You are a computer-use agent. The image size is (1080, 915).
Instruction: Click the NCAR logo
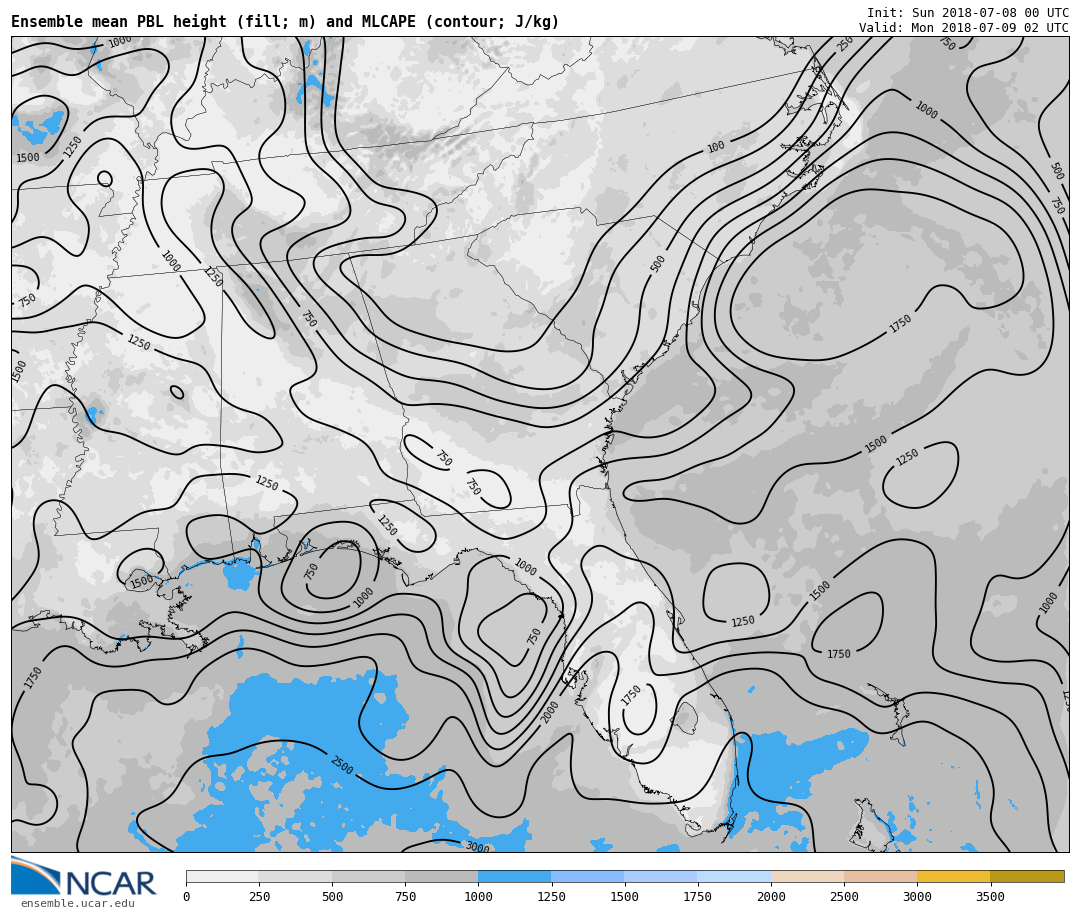(84, 878)
